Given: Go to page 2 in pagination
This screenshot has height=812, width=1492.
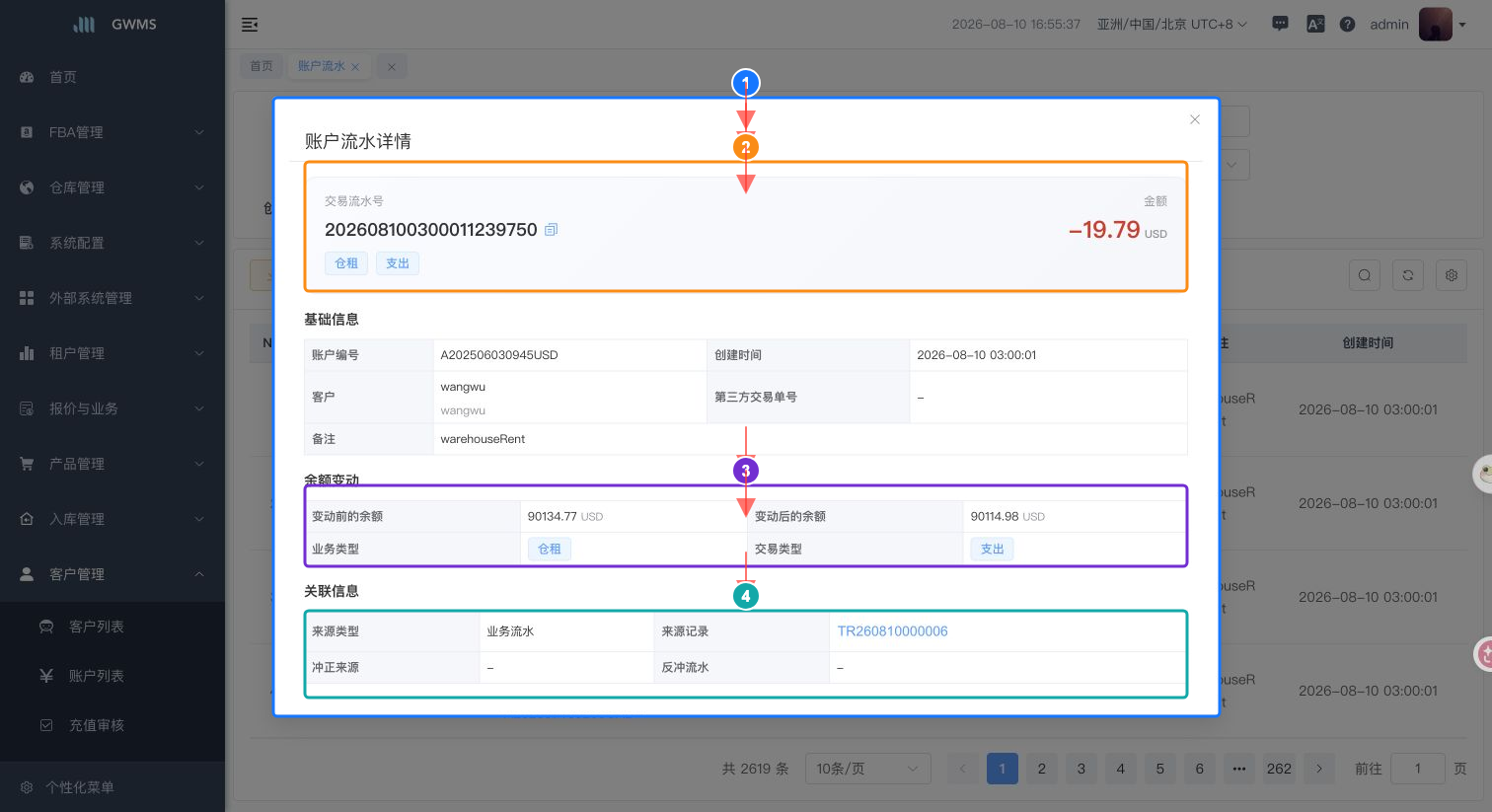Looking at the screenshot, I should (x=1042, y=769).
